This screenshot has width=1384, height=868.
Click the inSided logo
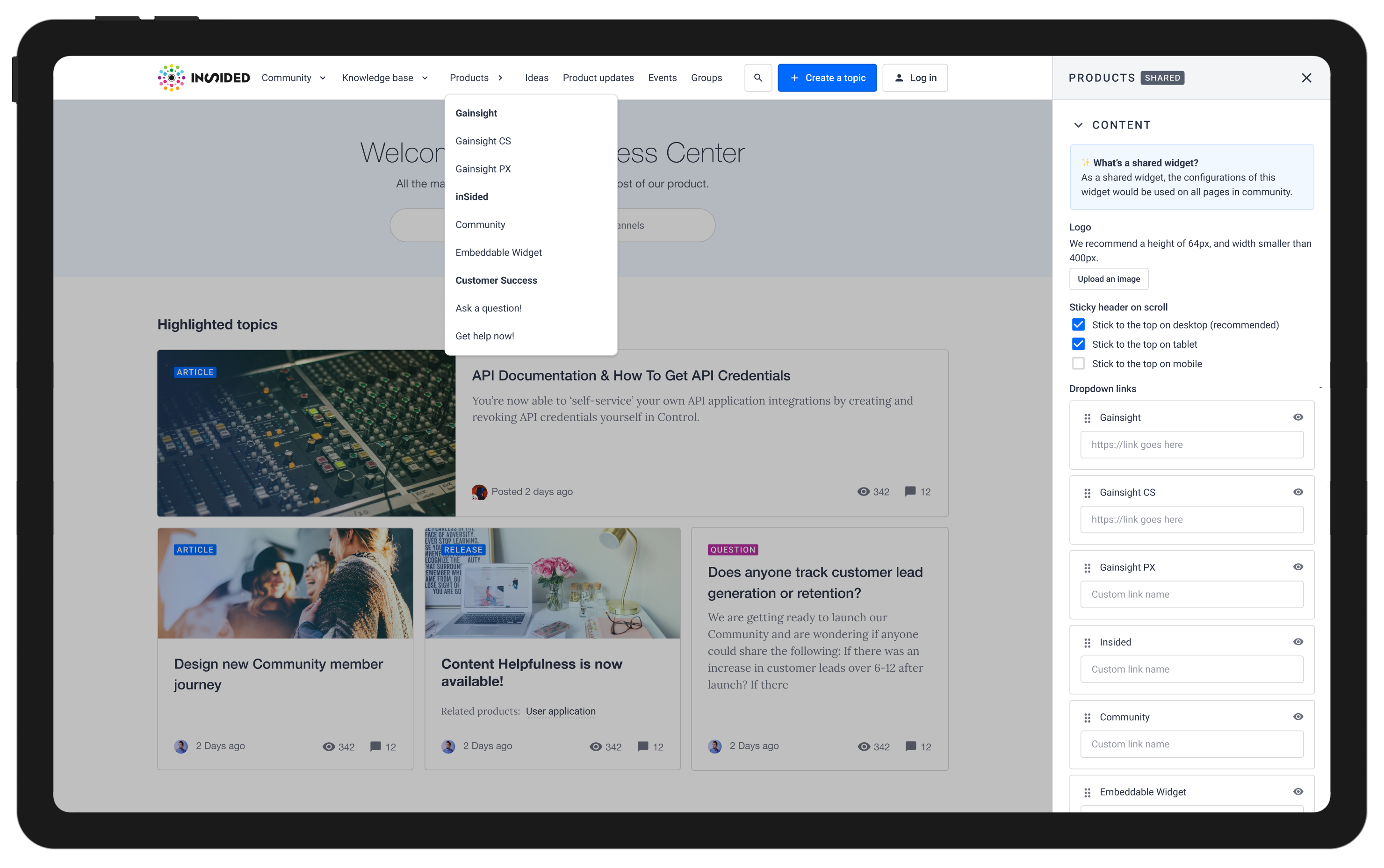[x=204, y=78]
